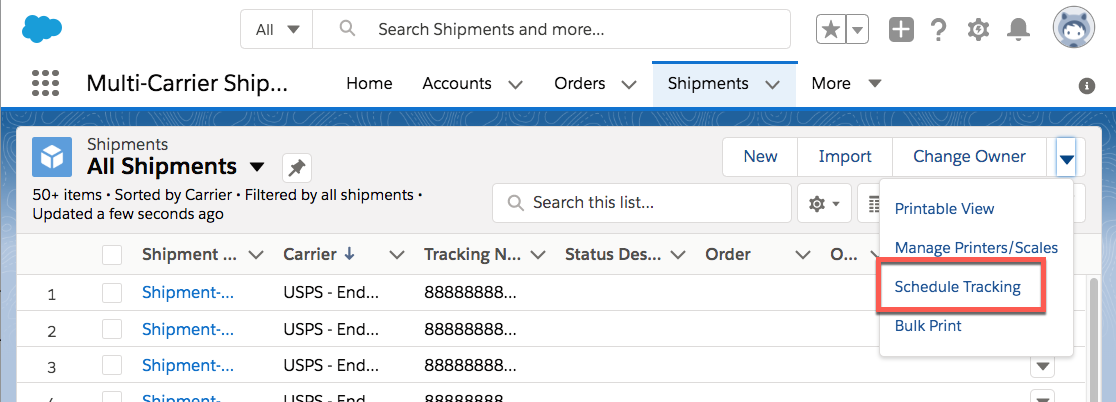The width and height of the screenshot is (1116, 402).
Task: Toggle the select-all rows checkbox
Action: 112,255
